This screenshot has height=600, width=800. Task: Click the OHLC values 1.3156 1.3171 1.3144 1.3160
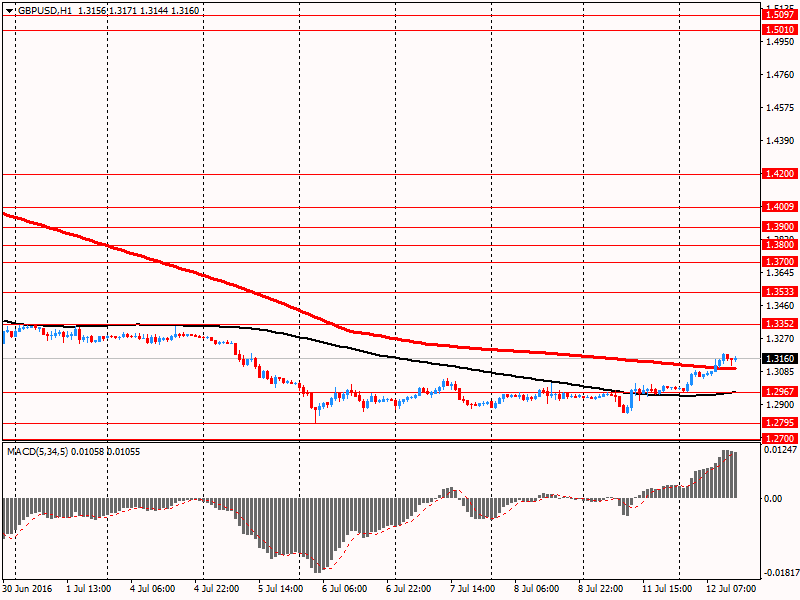[x=138, y=11]
